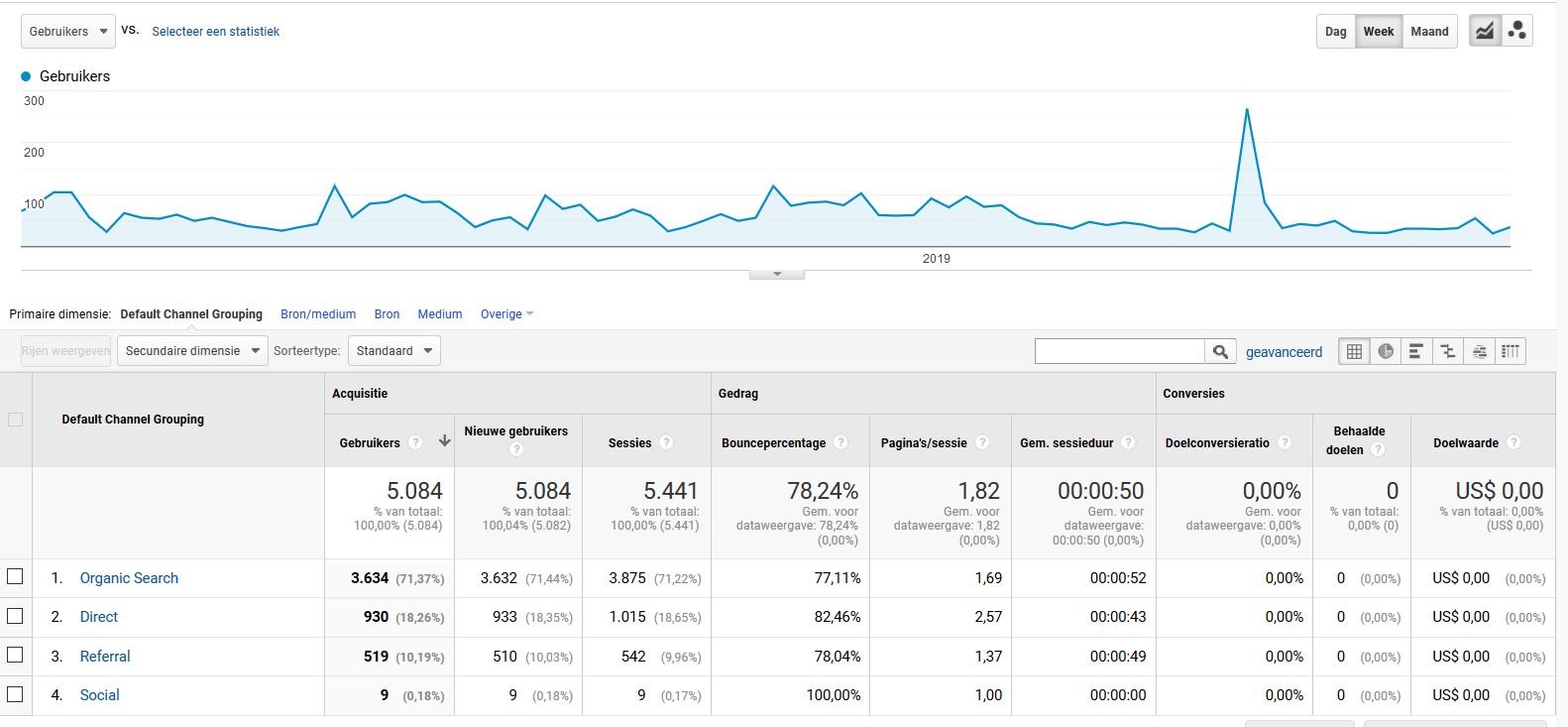Tick the Referral row checkbox
Image resolution: width=1568 pixels, height=727 pixels.
(x=15, y=655)
